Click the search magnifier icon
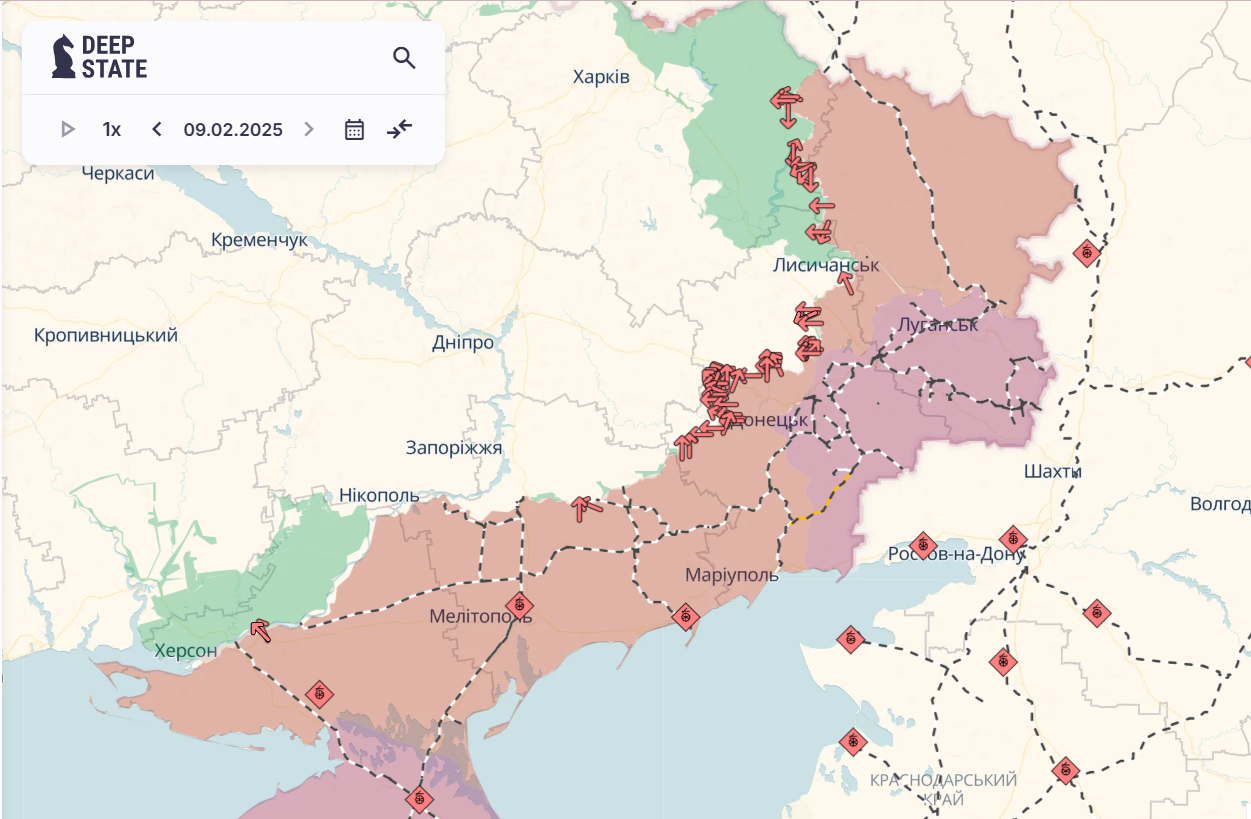 [x=404, y=58]
